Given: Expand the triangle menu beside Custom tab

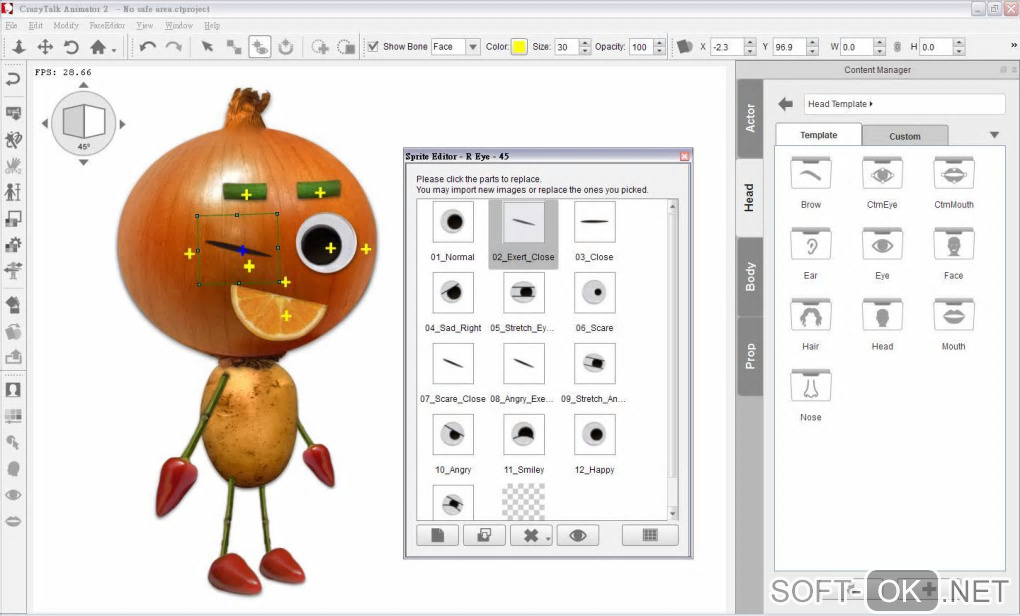Looking at the screenshot, I should (994, 135).
